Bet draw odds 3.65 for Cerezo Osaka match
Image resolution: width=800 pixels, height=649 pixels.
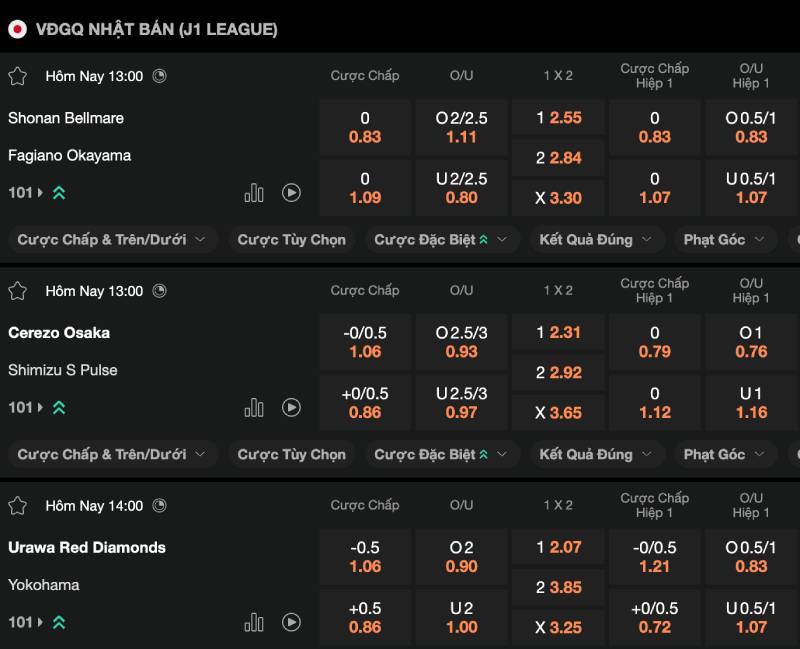(558, 412)
